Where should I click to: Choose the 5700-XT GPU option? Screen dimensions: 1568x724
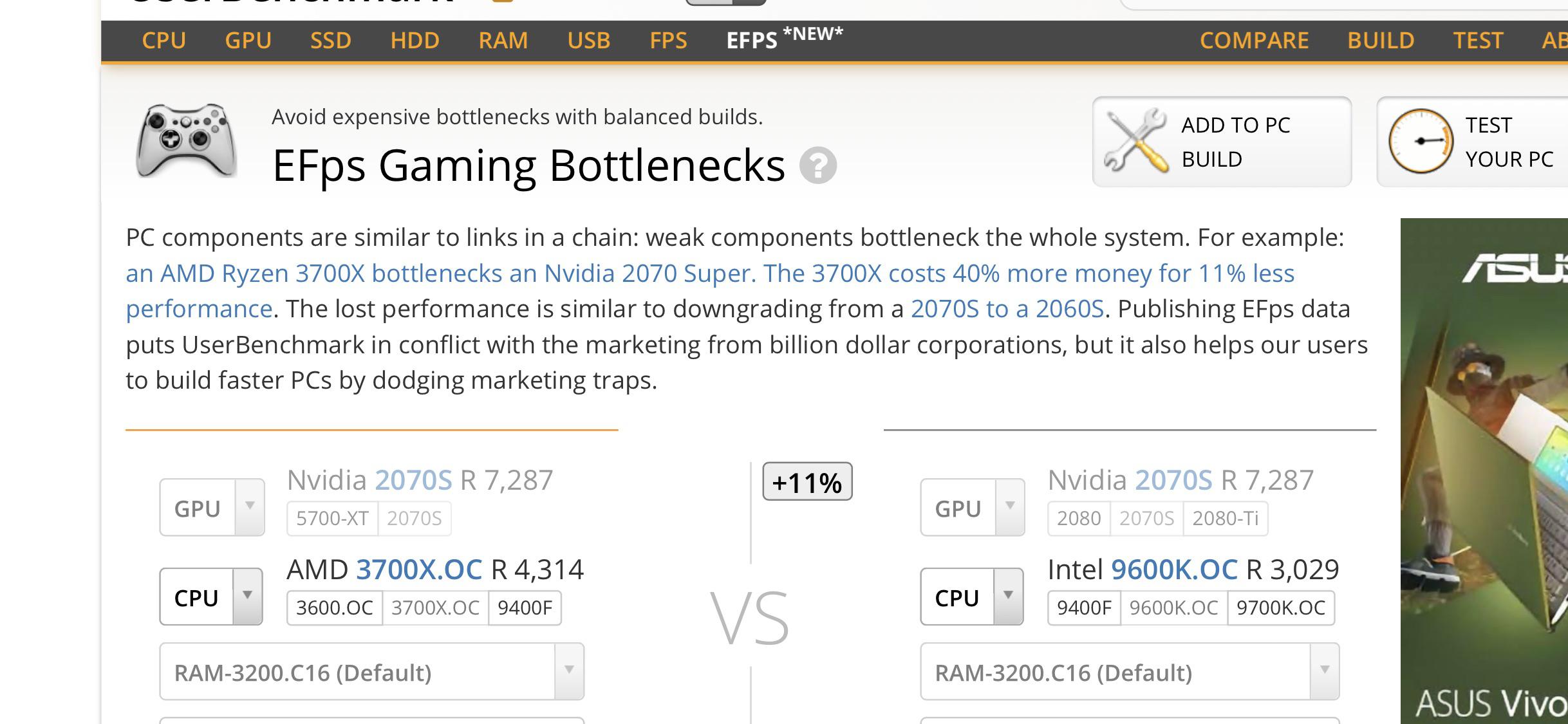pos(332,518)
